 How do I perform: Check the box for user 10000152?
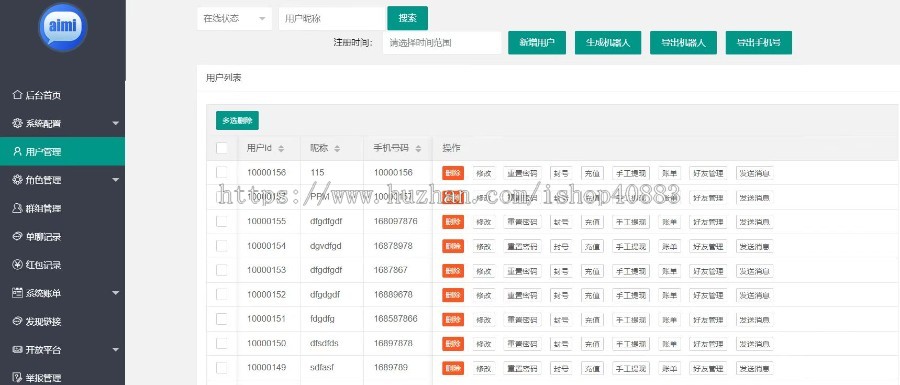tap(222, 294)
